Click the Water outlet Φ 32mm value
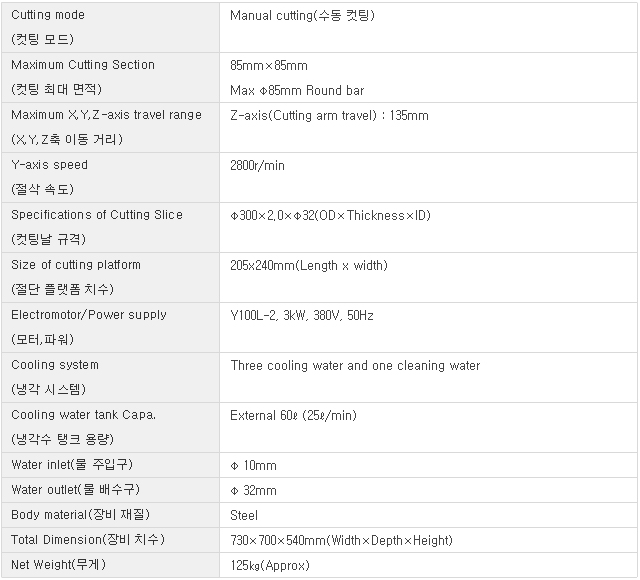The image size is (640, 580). (x=253, y=490)
